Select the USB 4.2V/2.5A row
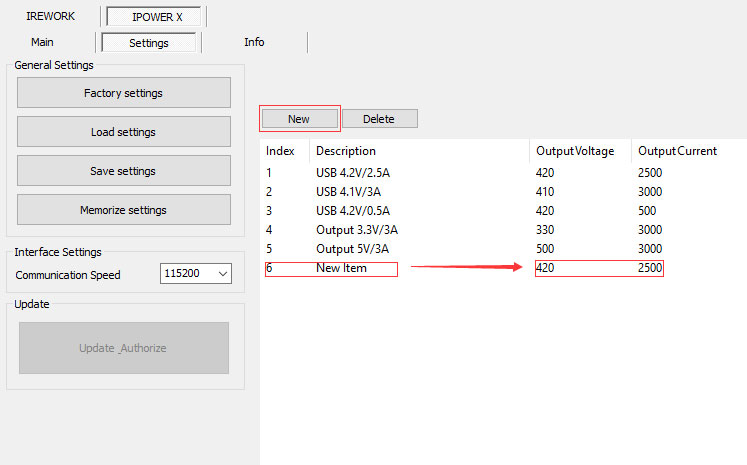747x465 pixels. pos(352,173)
